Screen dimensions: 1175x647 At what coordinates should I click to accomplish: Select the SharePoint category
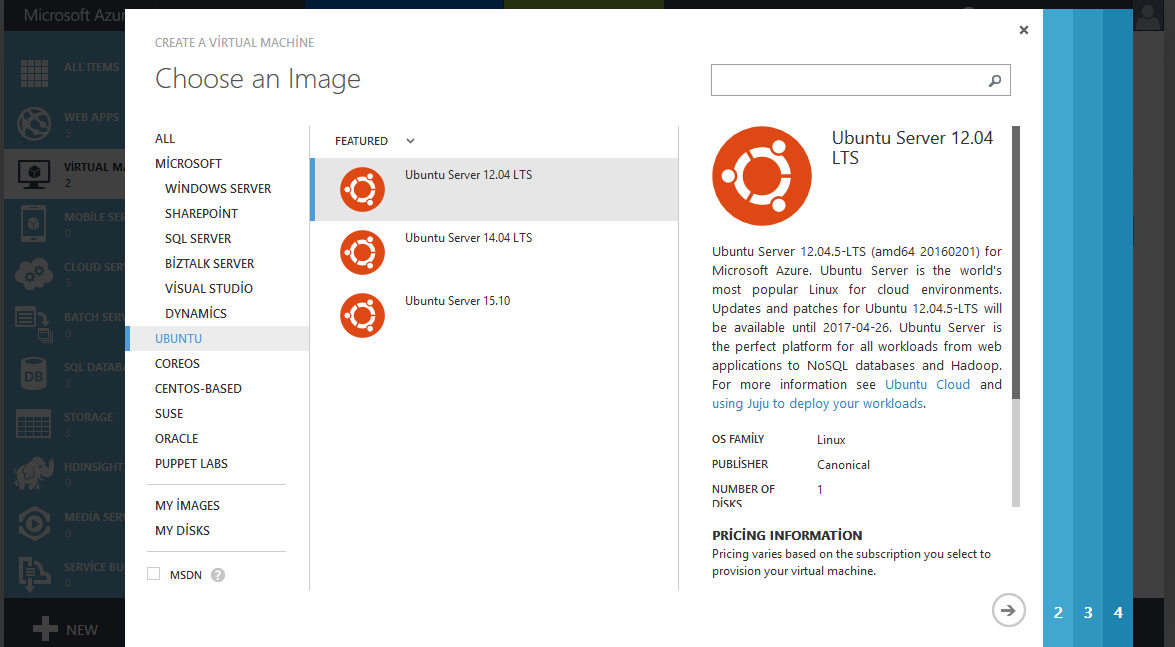pos(202,214)
